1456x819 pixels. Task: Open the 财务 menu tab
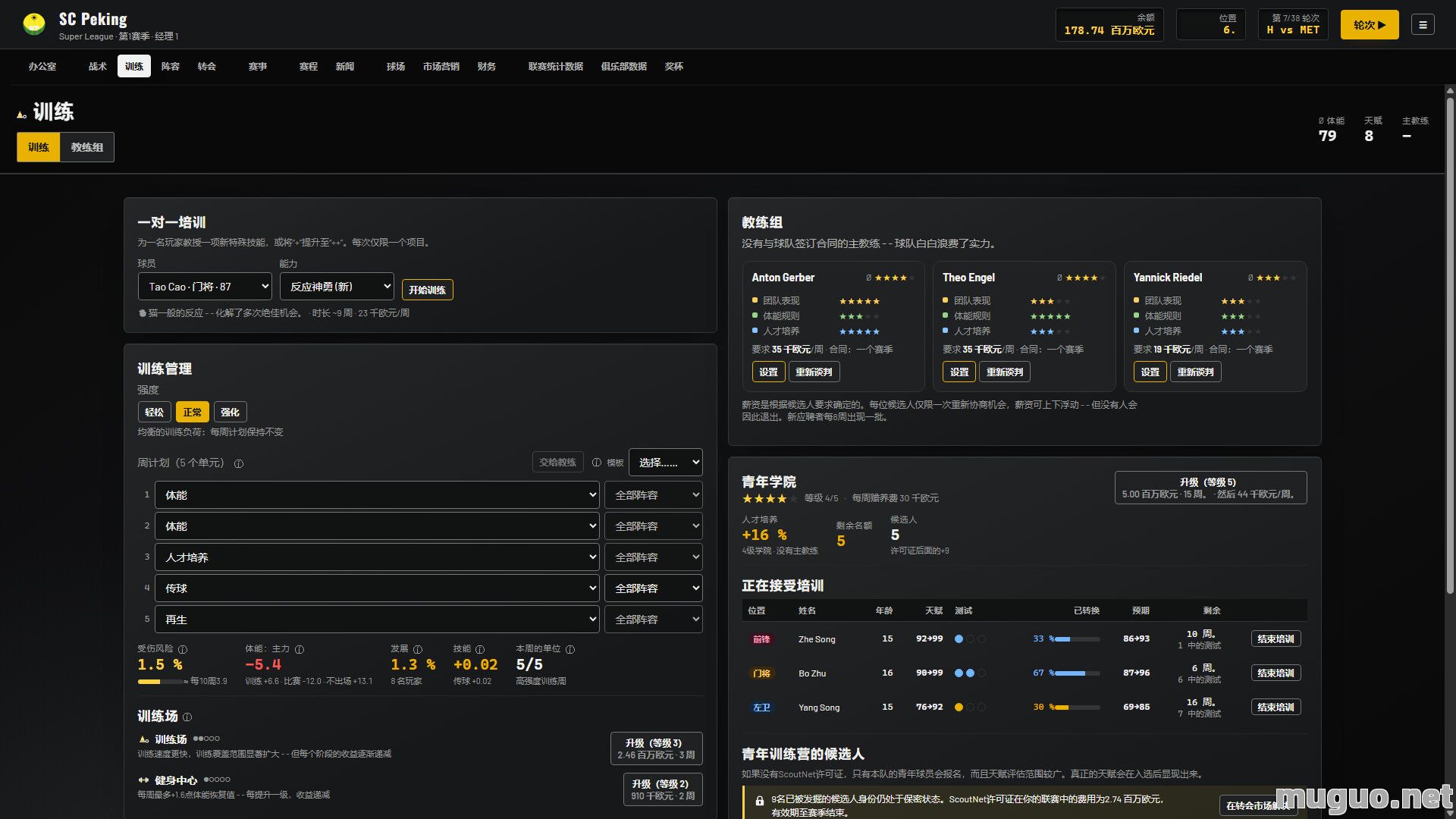487,67
